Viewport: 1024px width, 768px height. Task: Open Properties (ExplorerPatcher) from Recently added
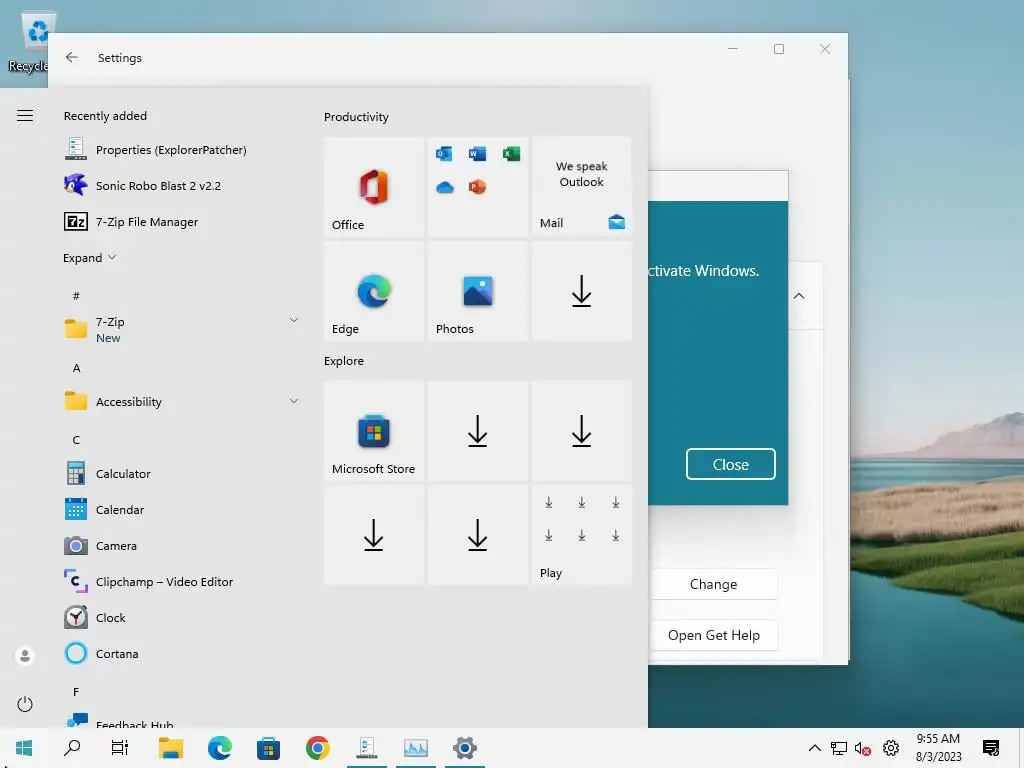tap(183, 150)
